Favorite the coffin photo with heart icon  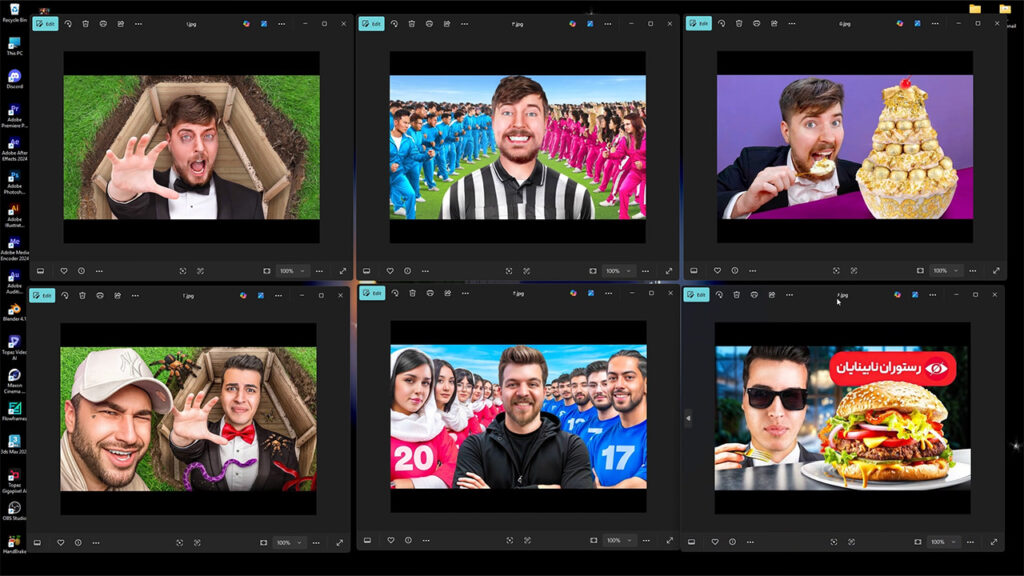(63, 271)
